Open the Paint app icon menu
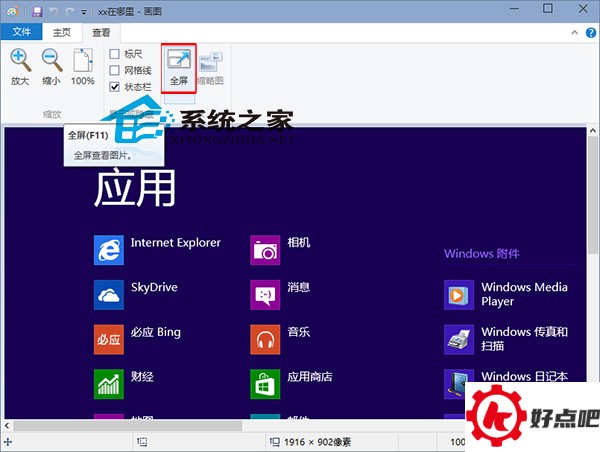This screenshot has width=600, height=452. pyautogui.click(x=13, y=11)
